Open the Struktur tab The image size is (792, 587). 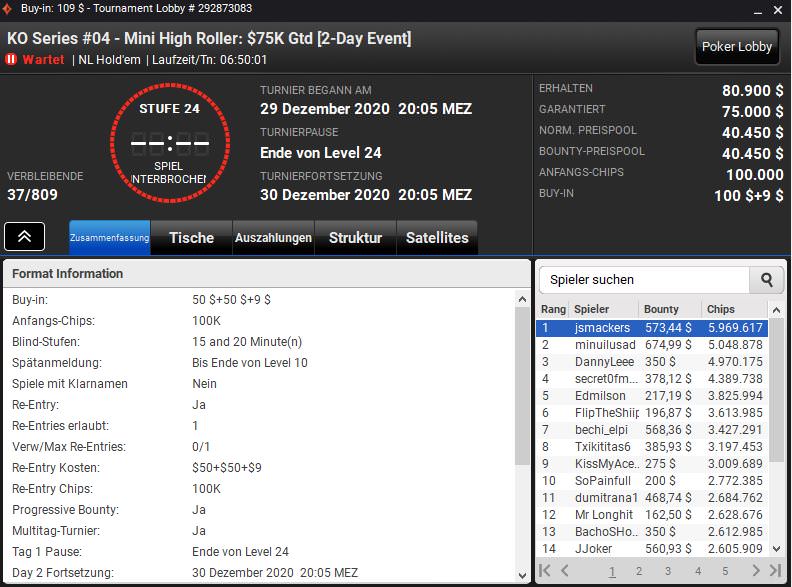point(356,238)
